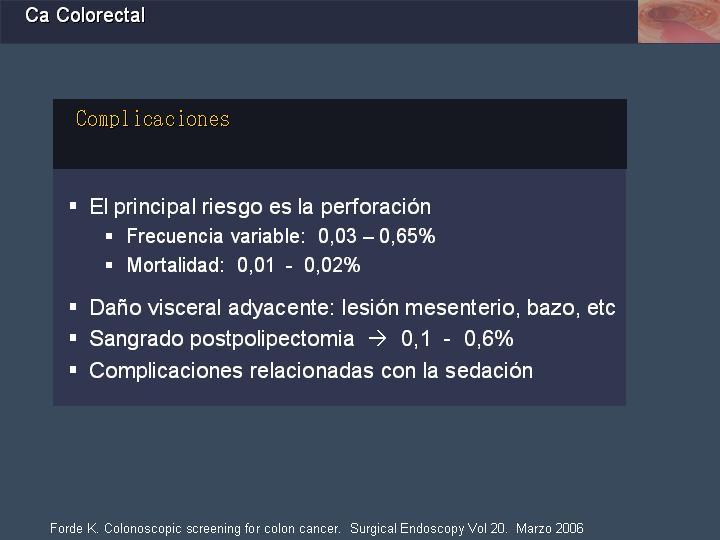Click the word 'Mortalidad:' in sub-bullet
The height and width of the screenshot is (540, 720).
(175, 265)
